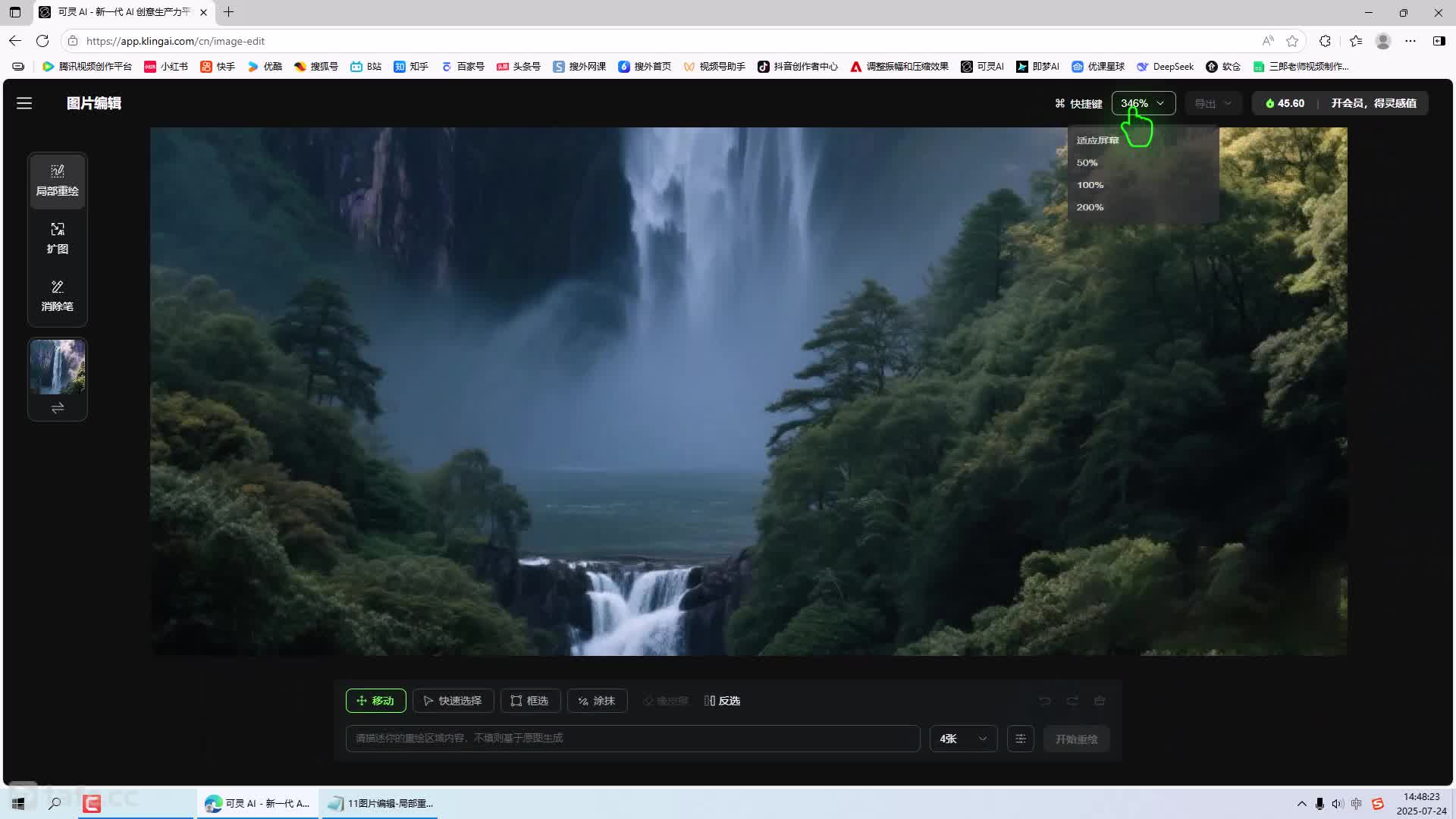
Task: Click the redo arrow icon
Action: 1072,701
